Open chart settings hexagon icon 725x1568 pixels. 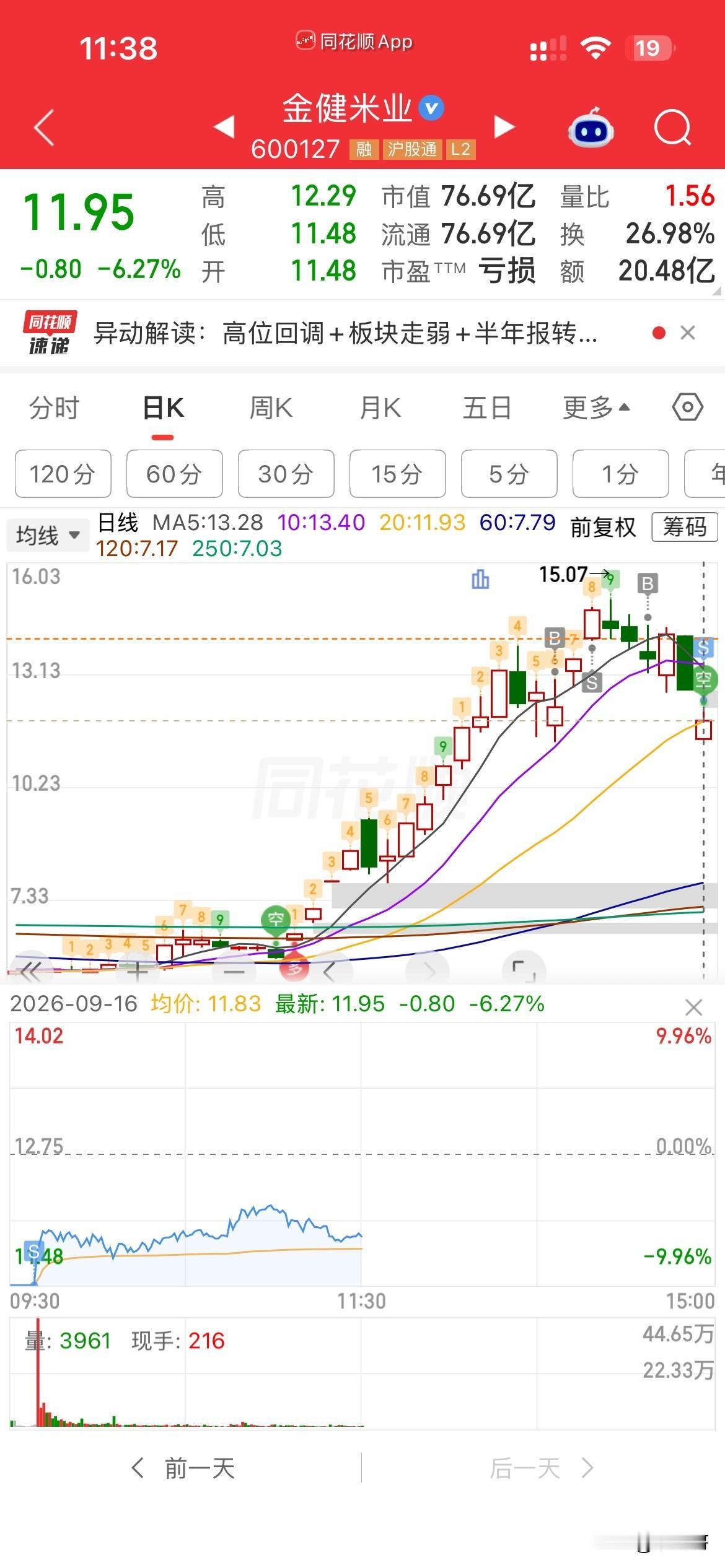687,407
